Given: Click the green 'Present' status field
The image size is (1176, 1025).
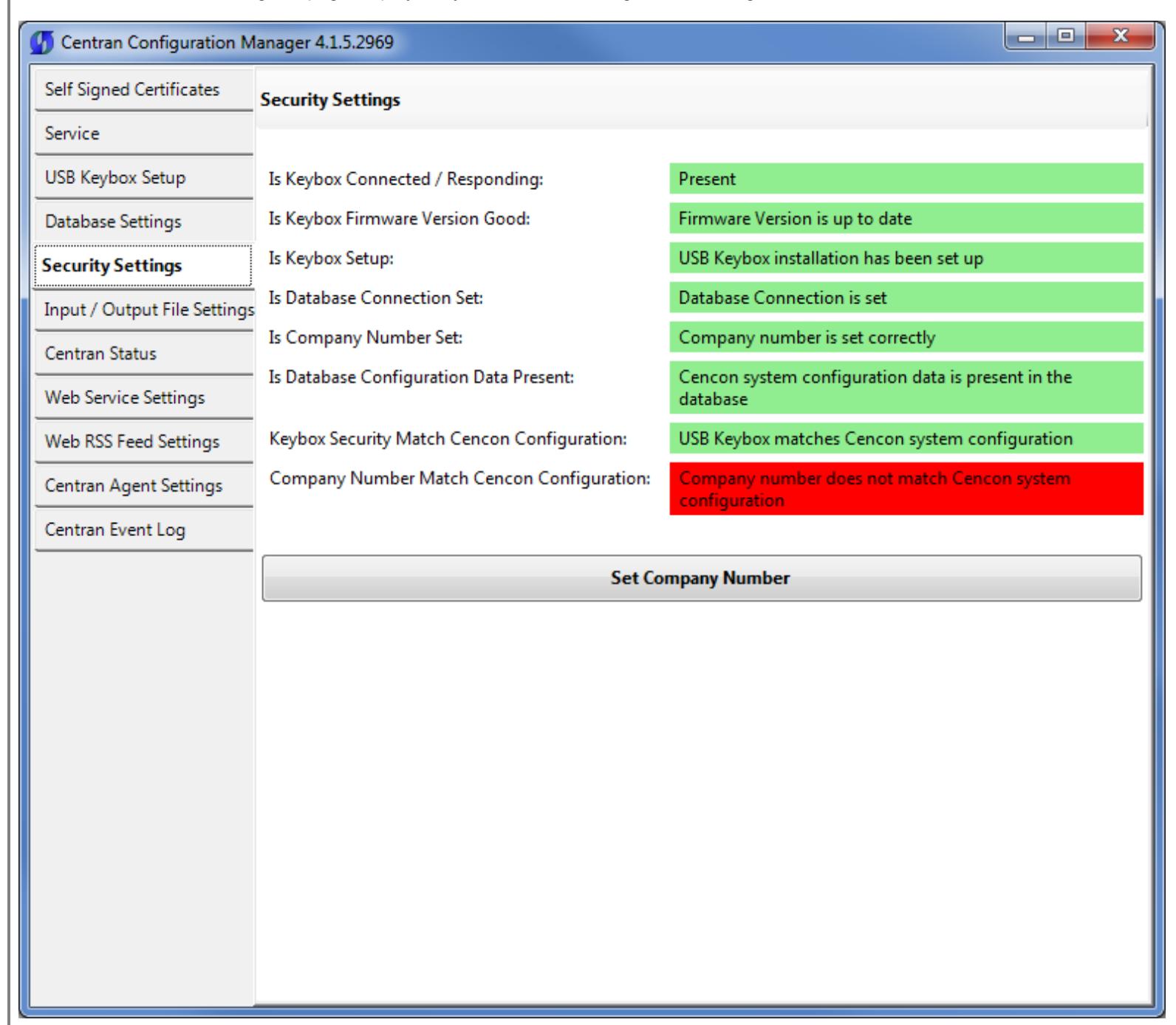Looking at the screenshot, I should click(x=906, y=179).
